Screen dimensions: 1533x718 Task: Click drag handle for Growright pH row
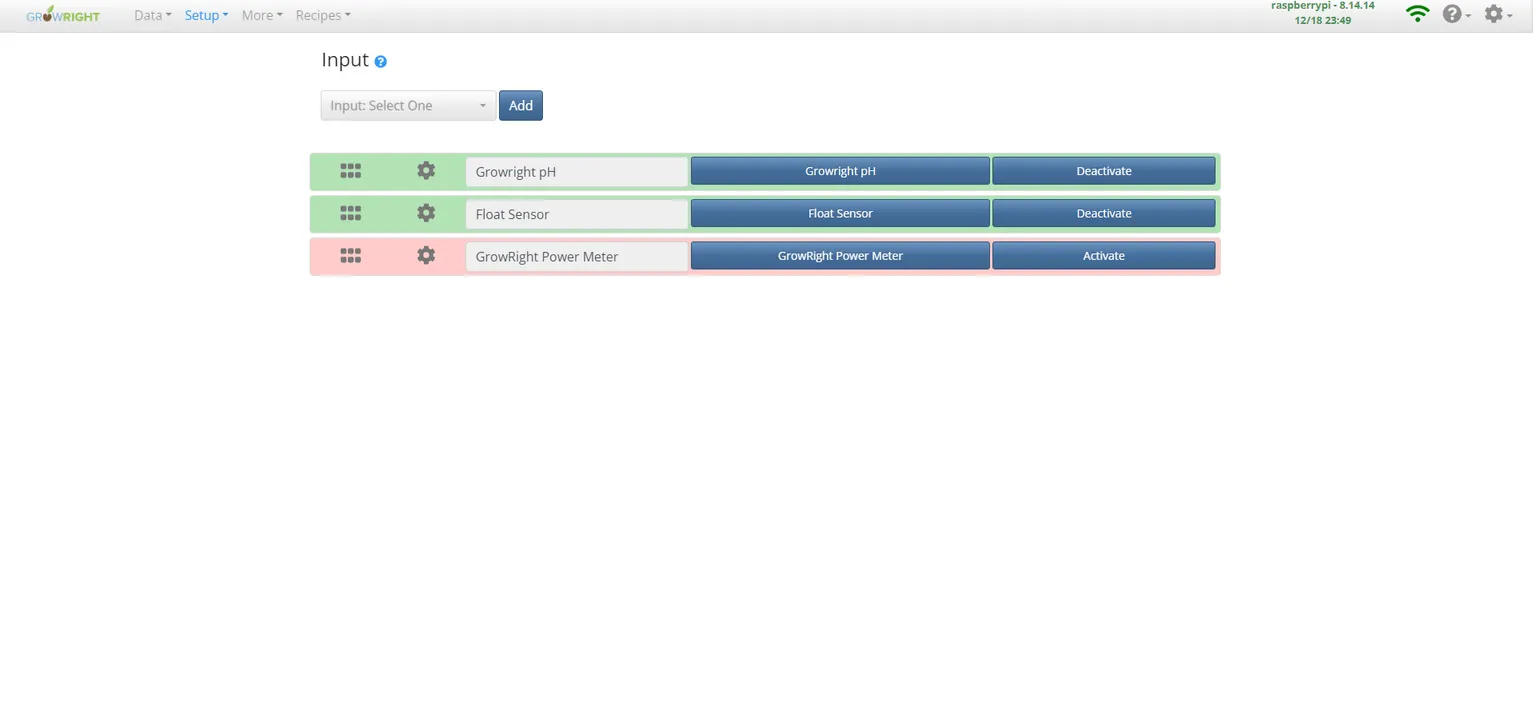[x=350, y=171]
